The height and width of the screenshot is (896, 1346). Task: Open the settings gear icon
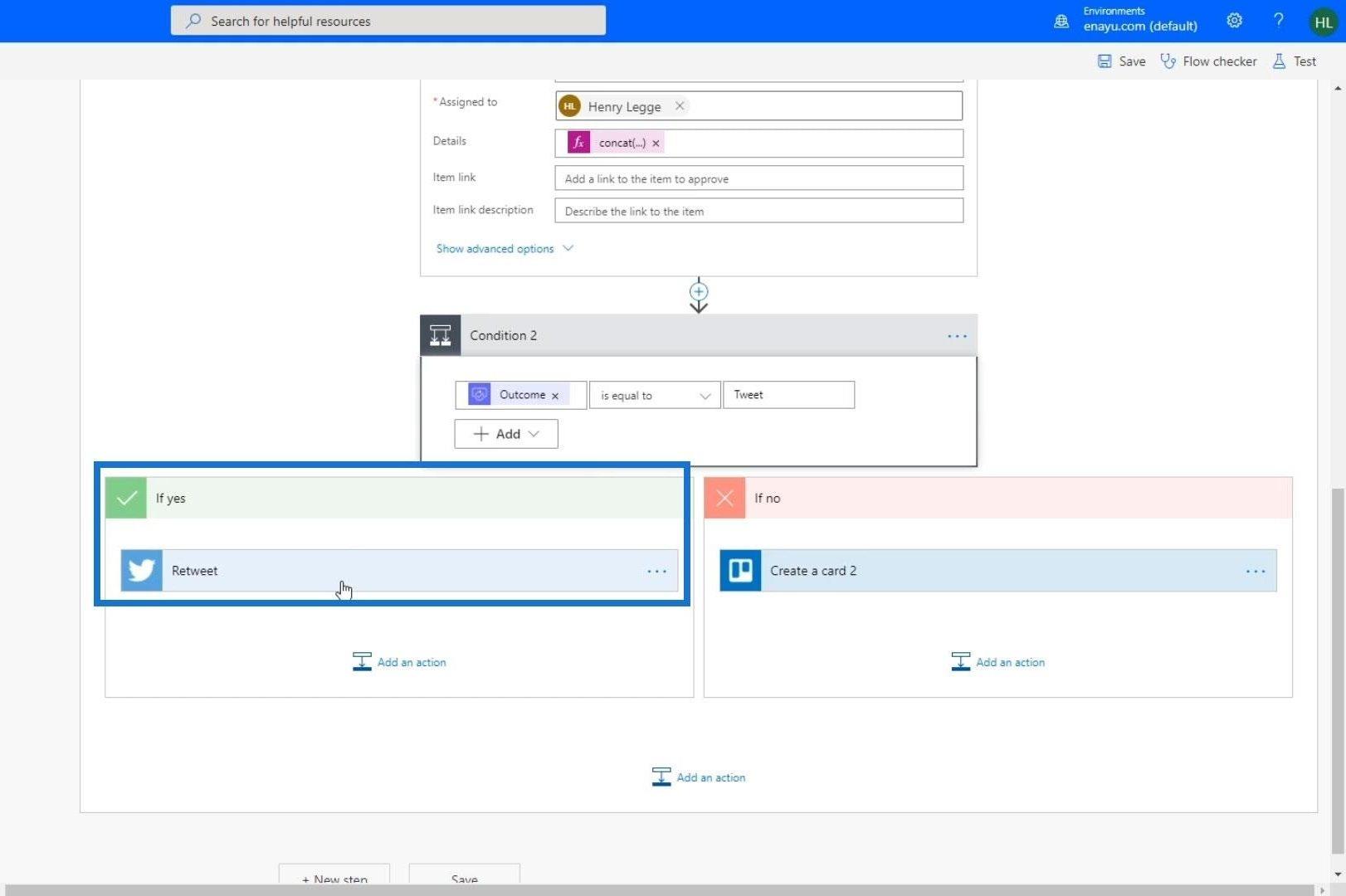click(x=1235, y=21)
